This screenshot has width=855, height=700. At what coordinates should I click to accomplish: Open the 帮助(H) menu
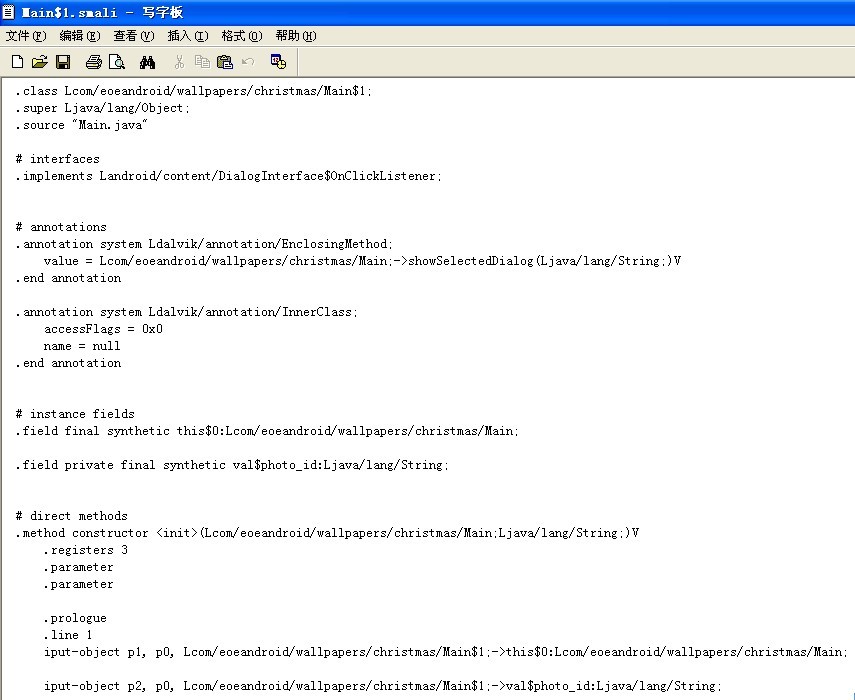point(296,36)
